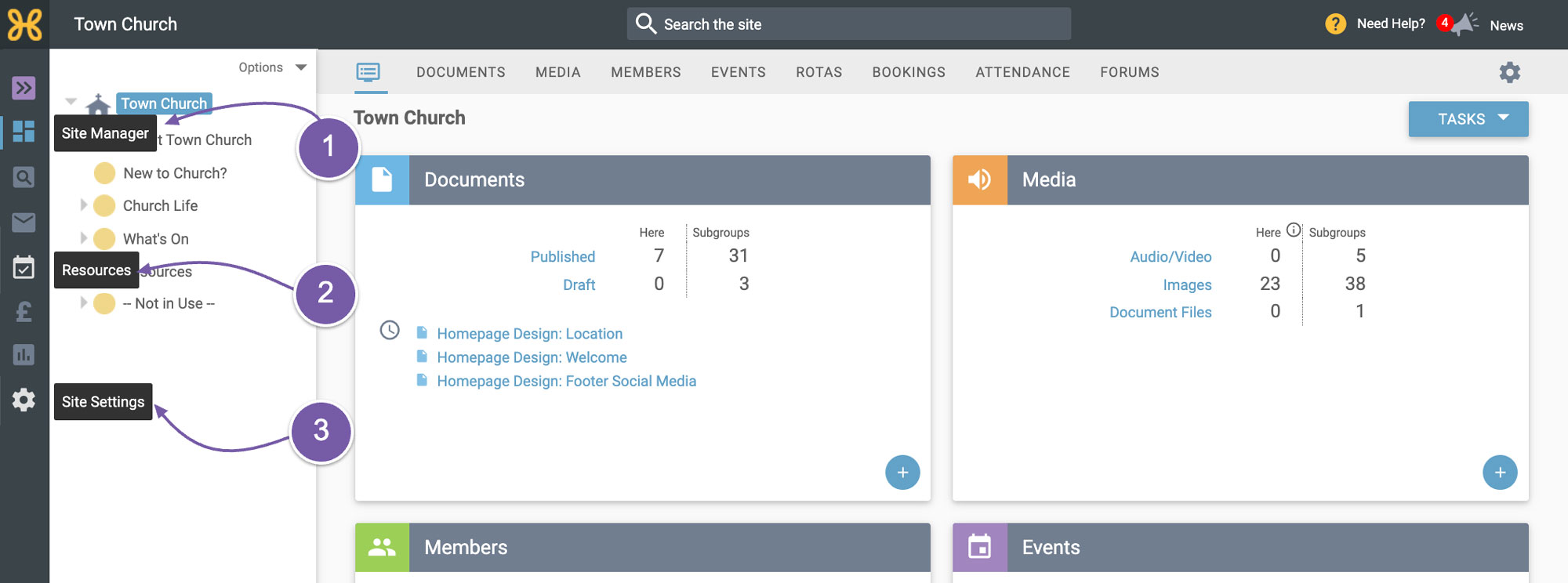This screenshot has height=583, width=1568.
Task: Click Subgroups published count 31
Action: click(x=739, y=255)
